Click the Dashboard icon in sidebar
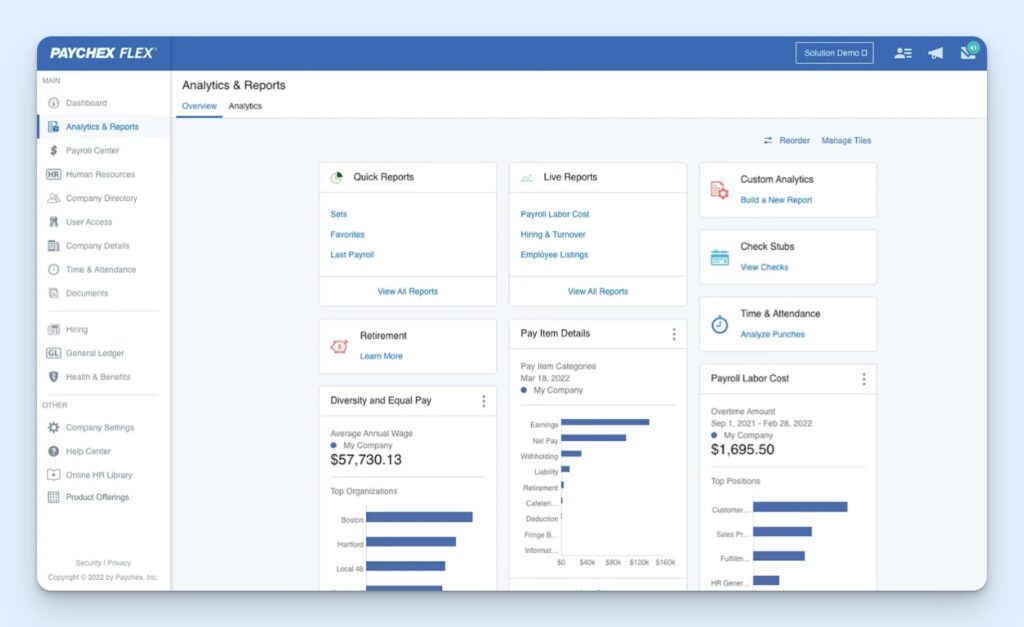The image size is (1024, 627). point(54,103)
